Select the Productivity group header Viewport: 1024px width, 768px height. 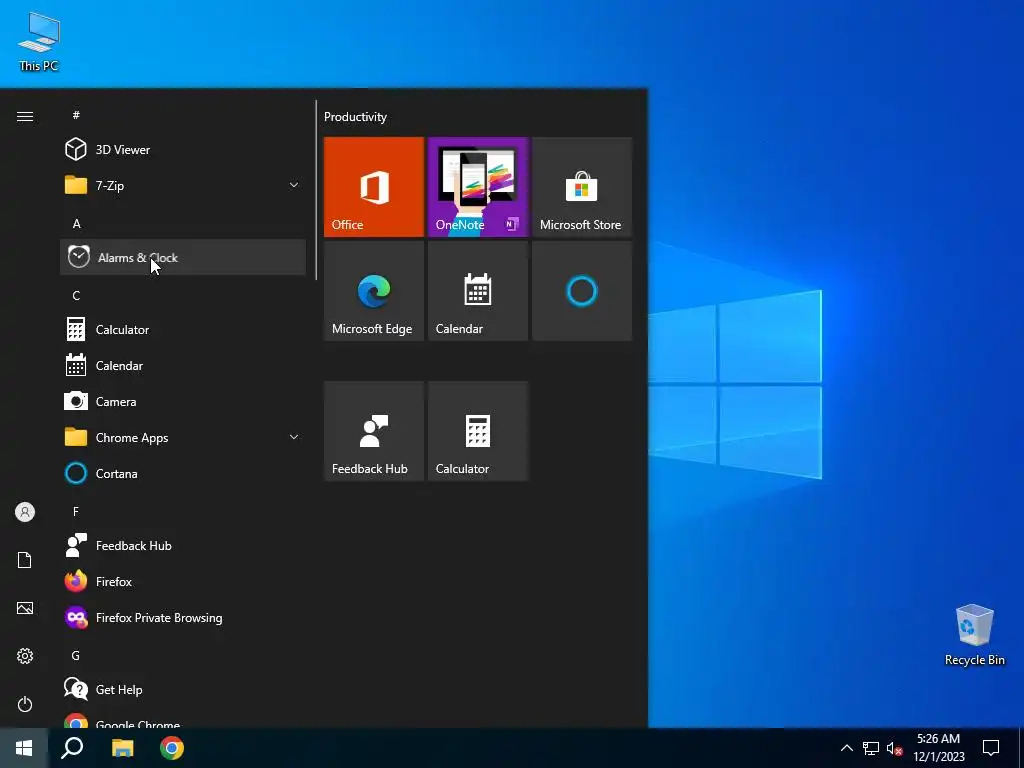coord(355,117)
